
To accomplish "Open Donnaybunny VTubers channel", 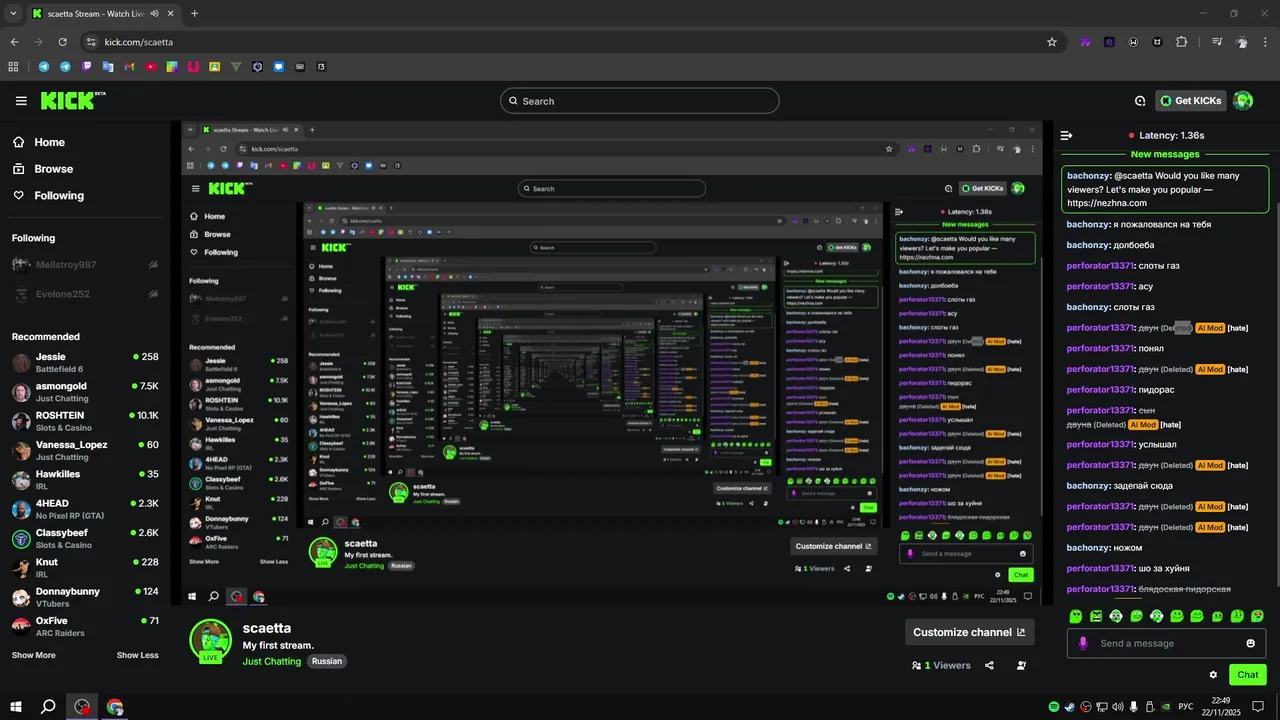I will 85,597.
